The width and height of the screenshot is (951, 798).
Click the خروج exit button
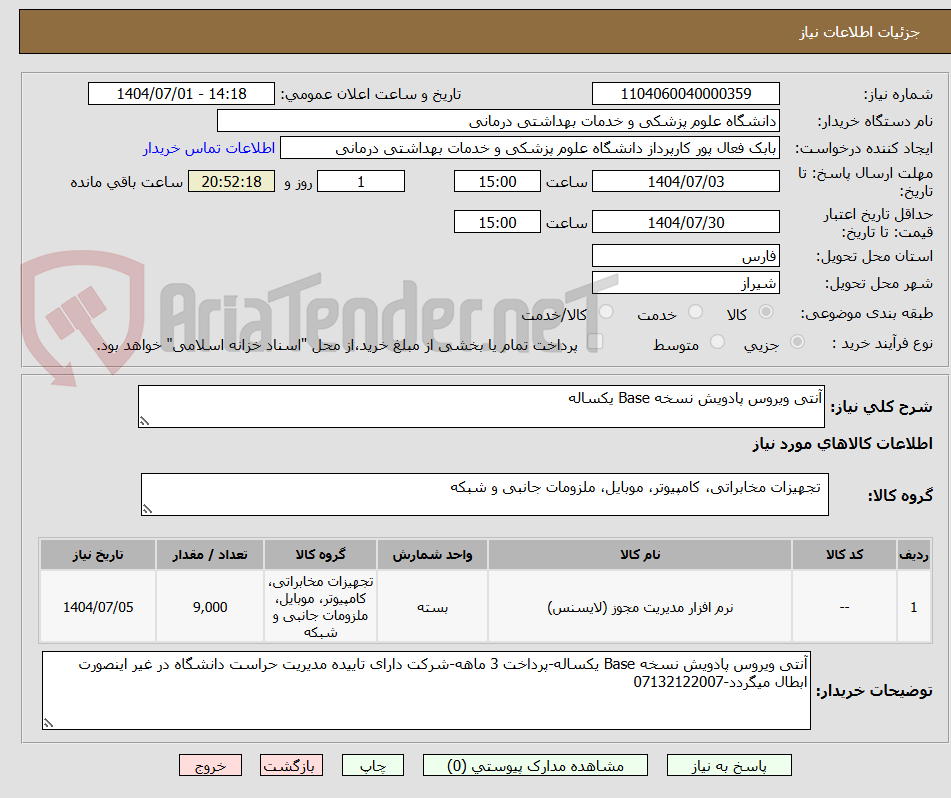point(210,765)
